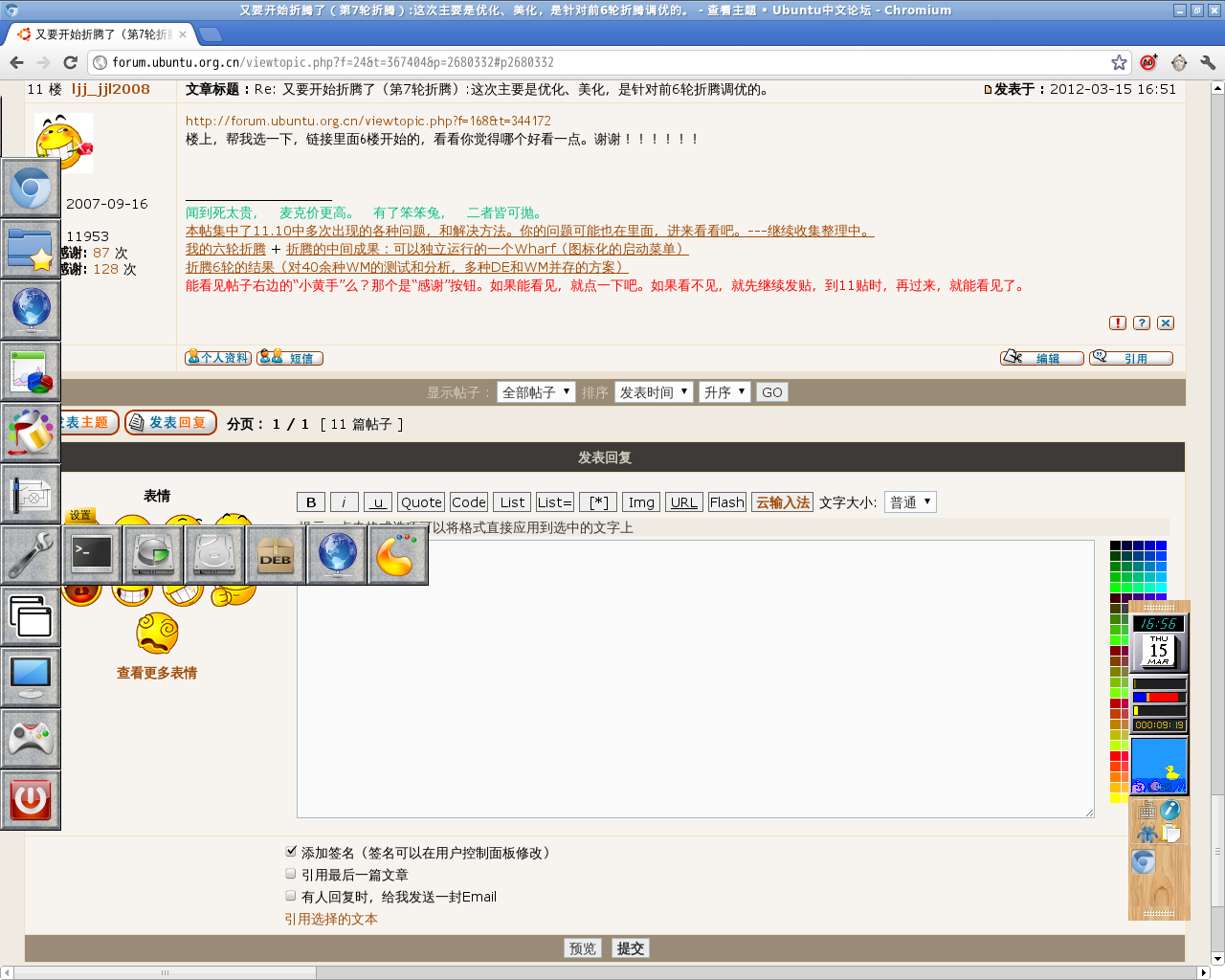Click the 云输入法 button
This screenshot has width=1225, height=980.
pyautogui.click(x=783, y=502)
